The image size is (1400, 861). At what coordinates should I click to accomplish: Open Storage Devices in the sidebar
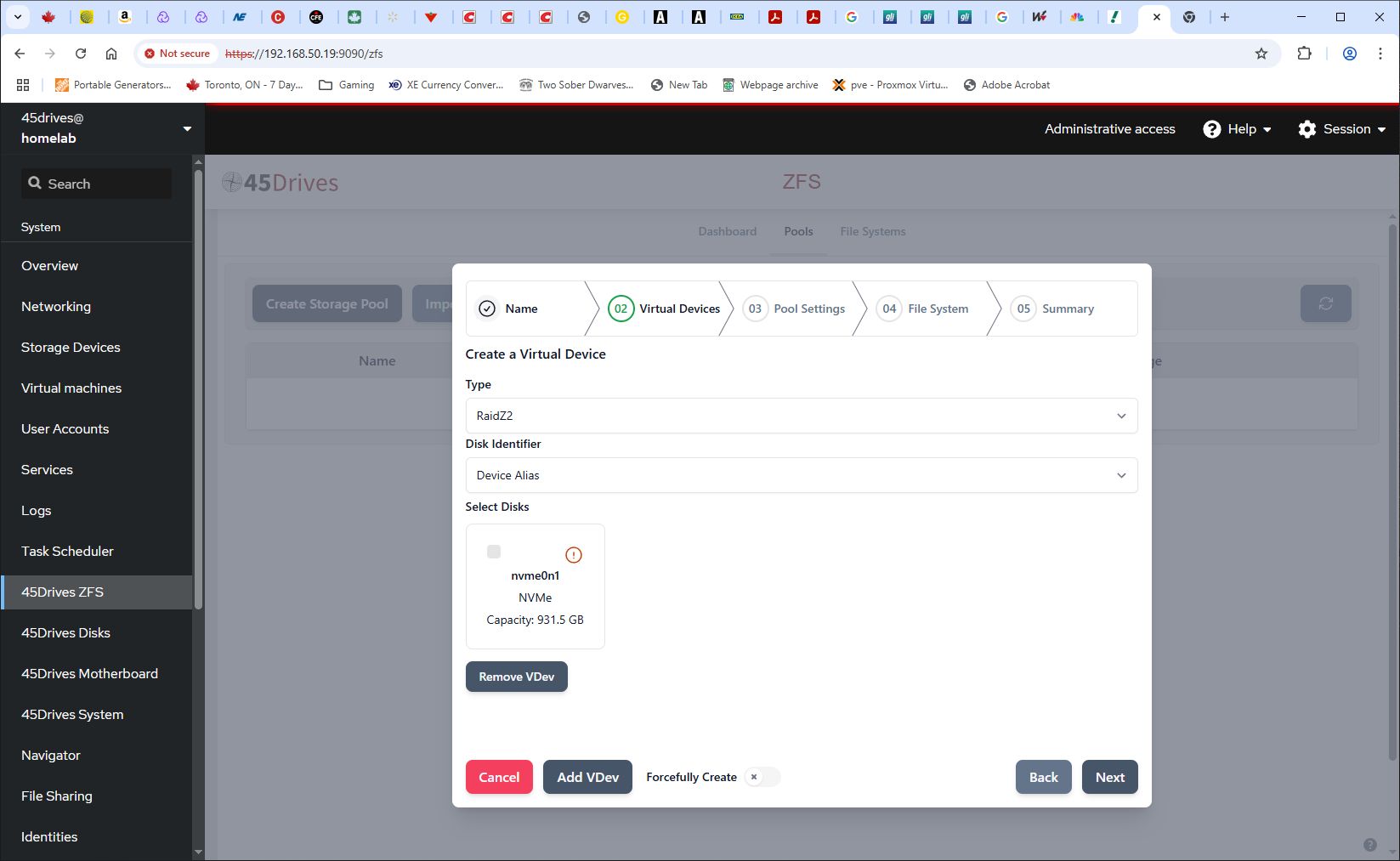click(96, 348)
